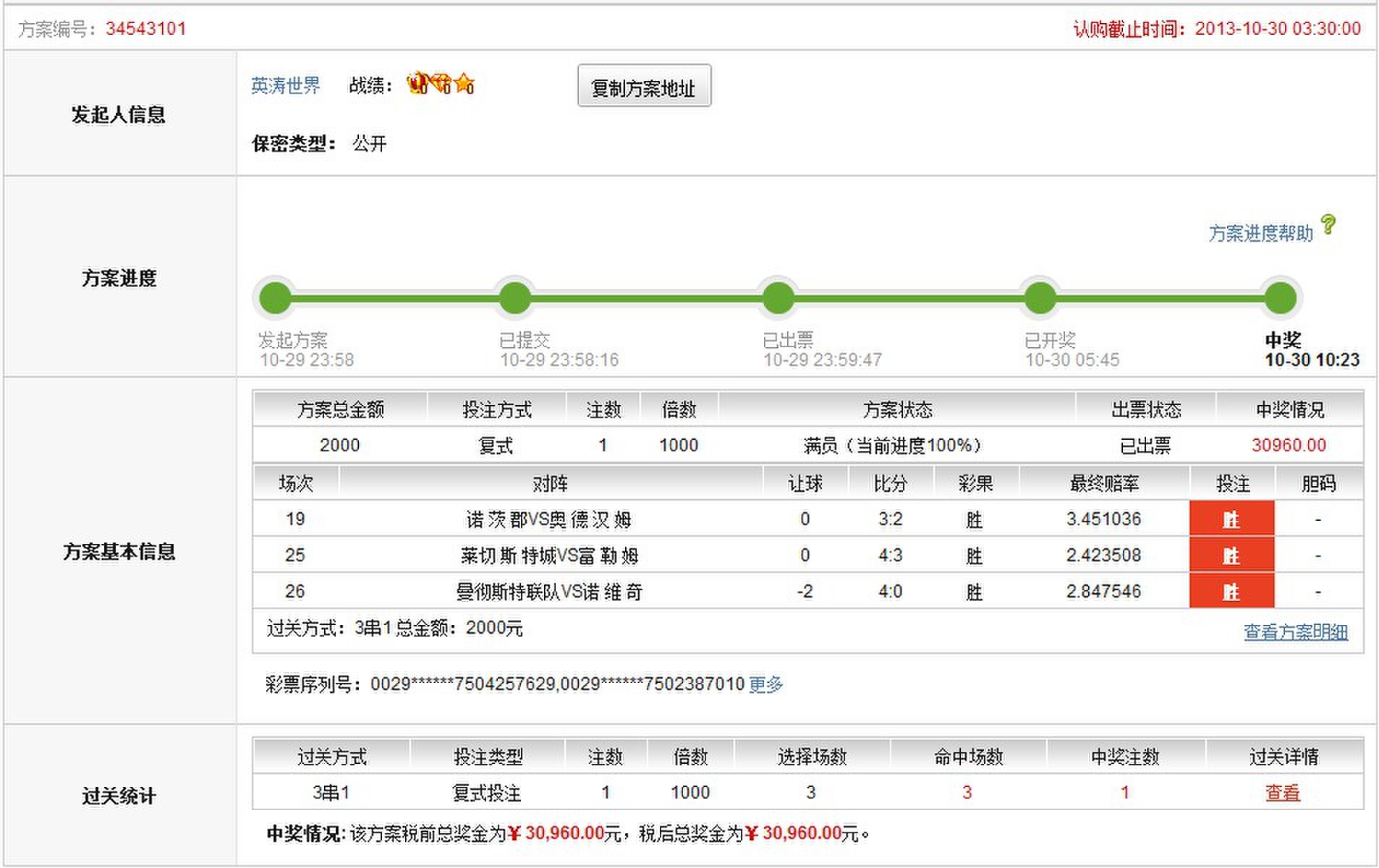Click the gold star record icon

pos(464,84)
